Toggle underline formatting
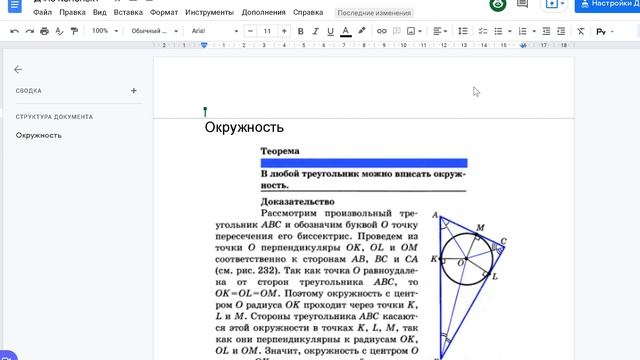Image resolution: width=640 pixels, height=360 pixels. click(x=330, y=31)
